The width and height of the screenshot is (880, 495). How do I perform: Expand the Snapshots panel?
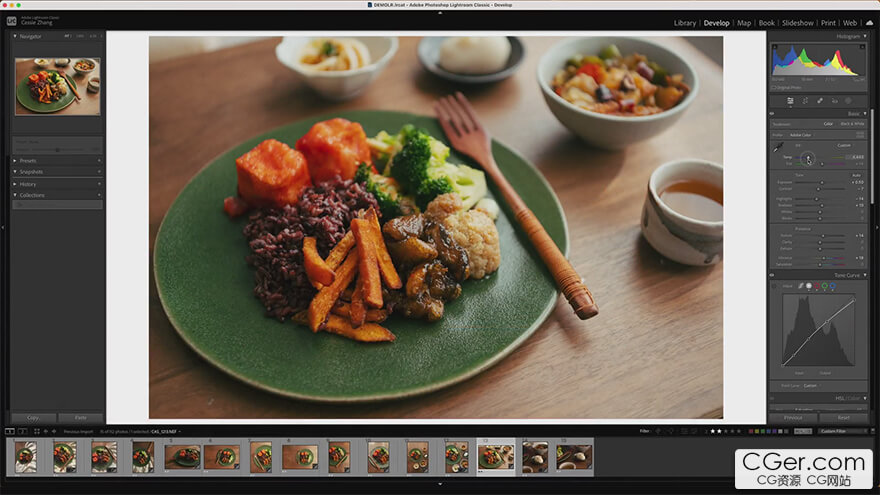[x=15, y=172]
